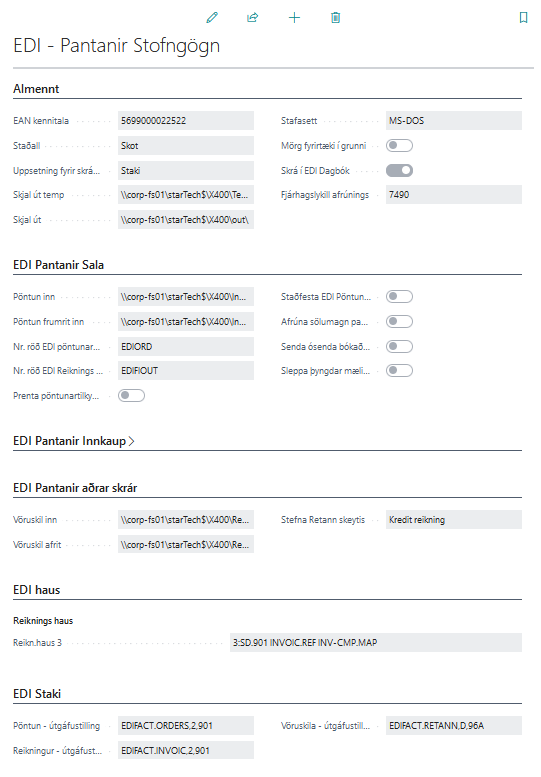
Task: Click the Skjal út temp path field
Action: tap(186, 195)
